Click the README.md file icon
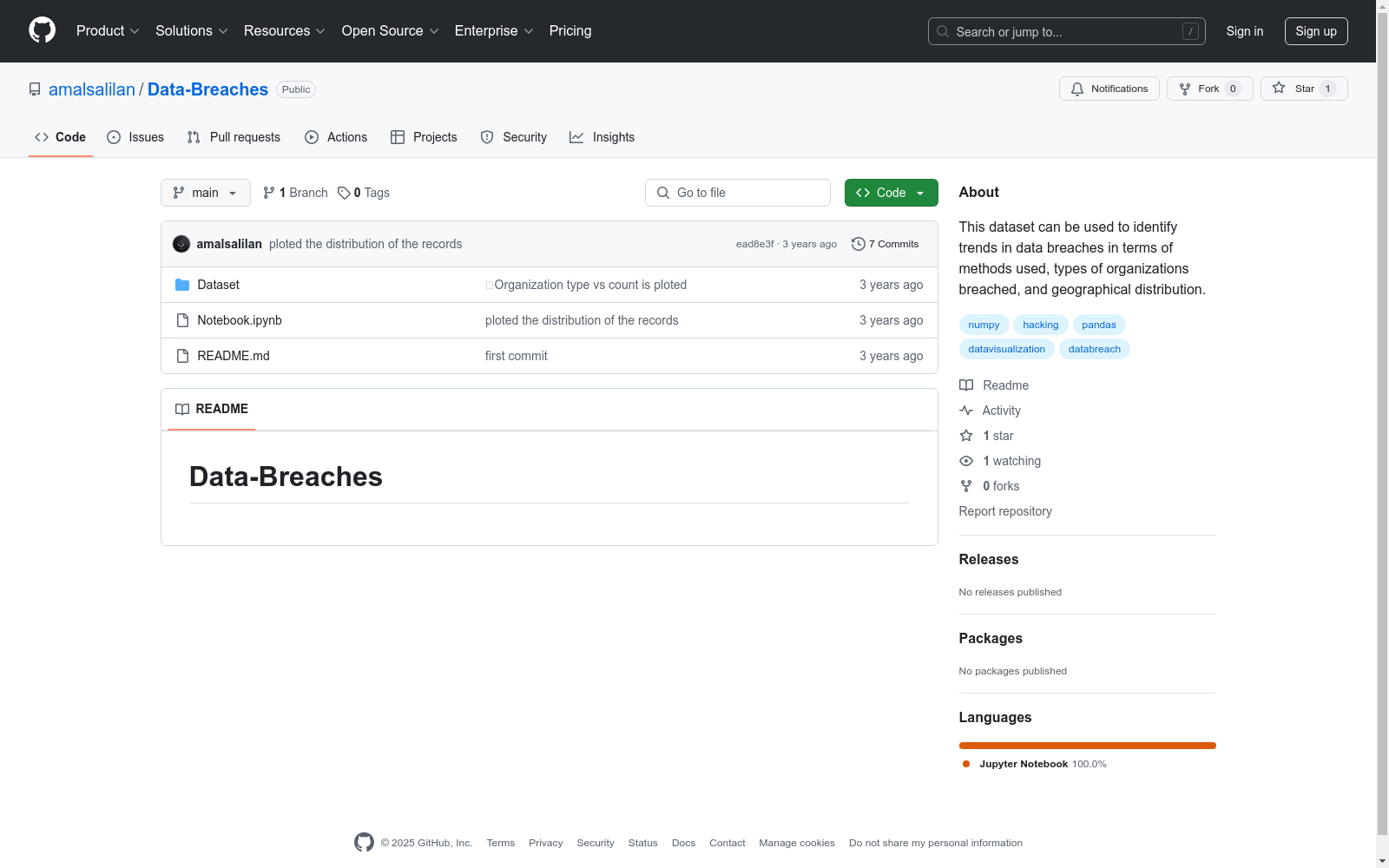Viewport: 1389px width, 868px height. click(182, 356)
